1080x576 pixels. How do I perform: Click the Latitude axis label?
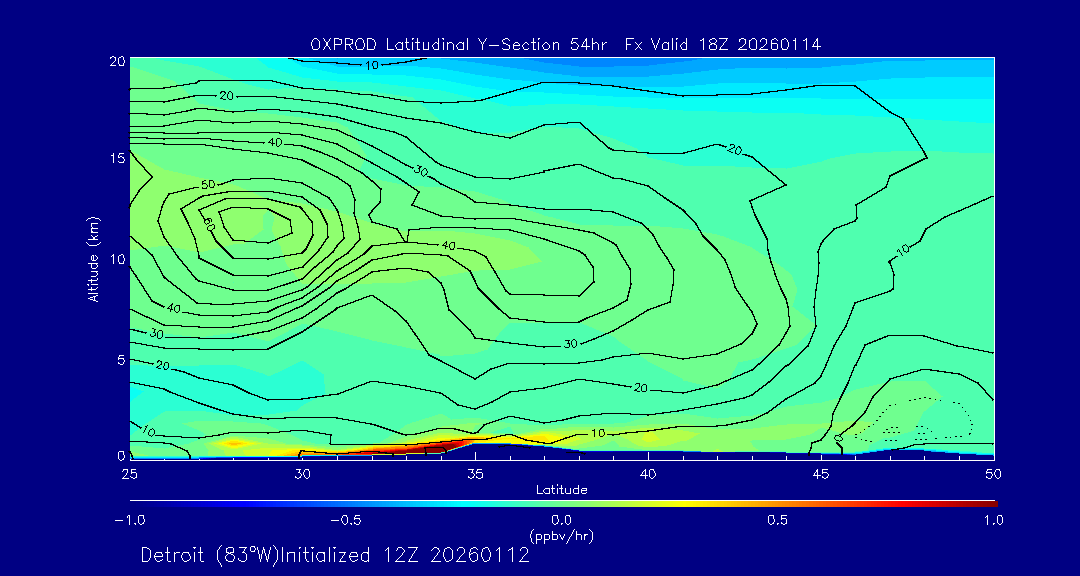pos(561,489)
